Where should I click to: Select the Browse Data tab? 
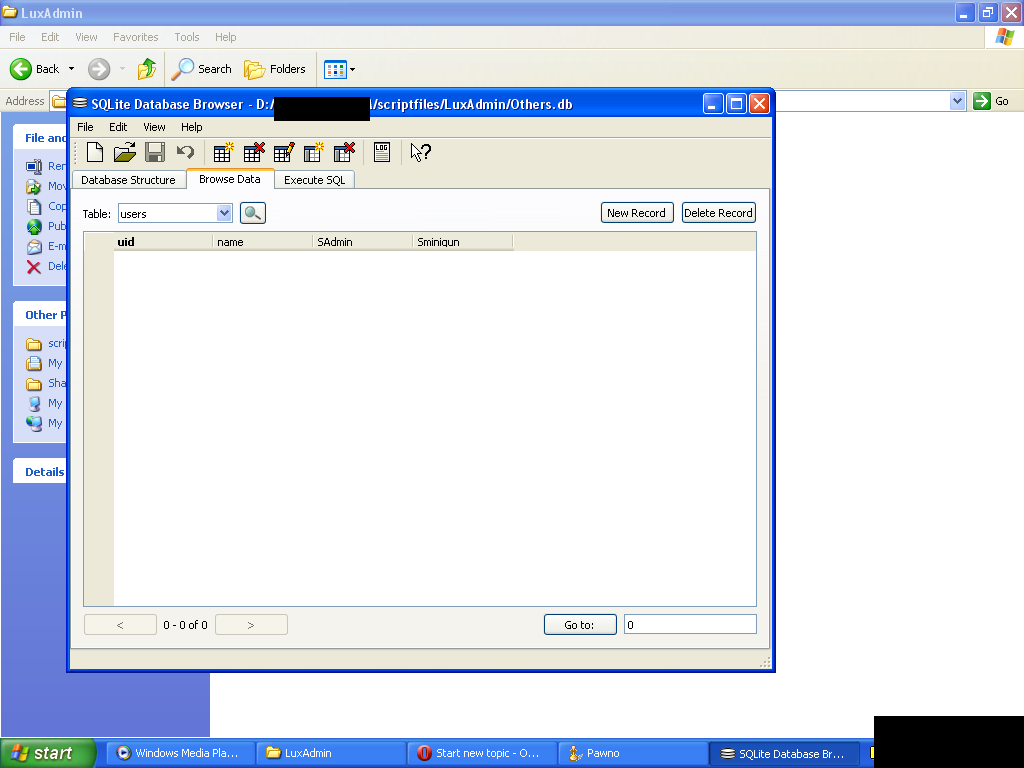pyautogui.click(x=229, y=179)
